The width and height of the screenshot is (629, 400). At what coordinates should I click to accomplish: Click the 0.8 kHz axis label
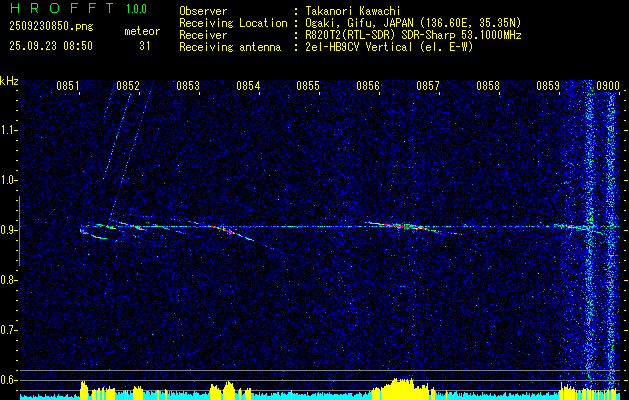pyautogui.click(x=8, y=280)
